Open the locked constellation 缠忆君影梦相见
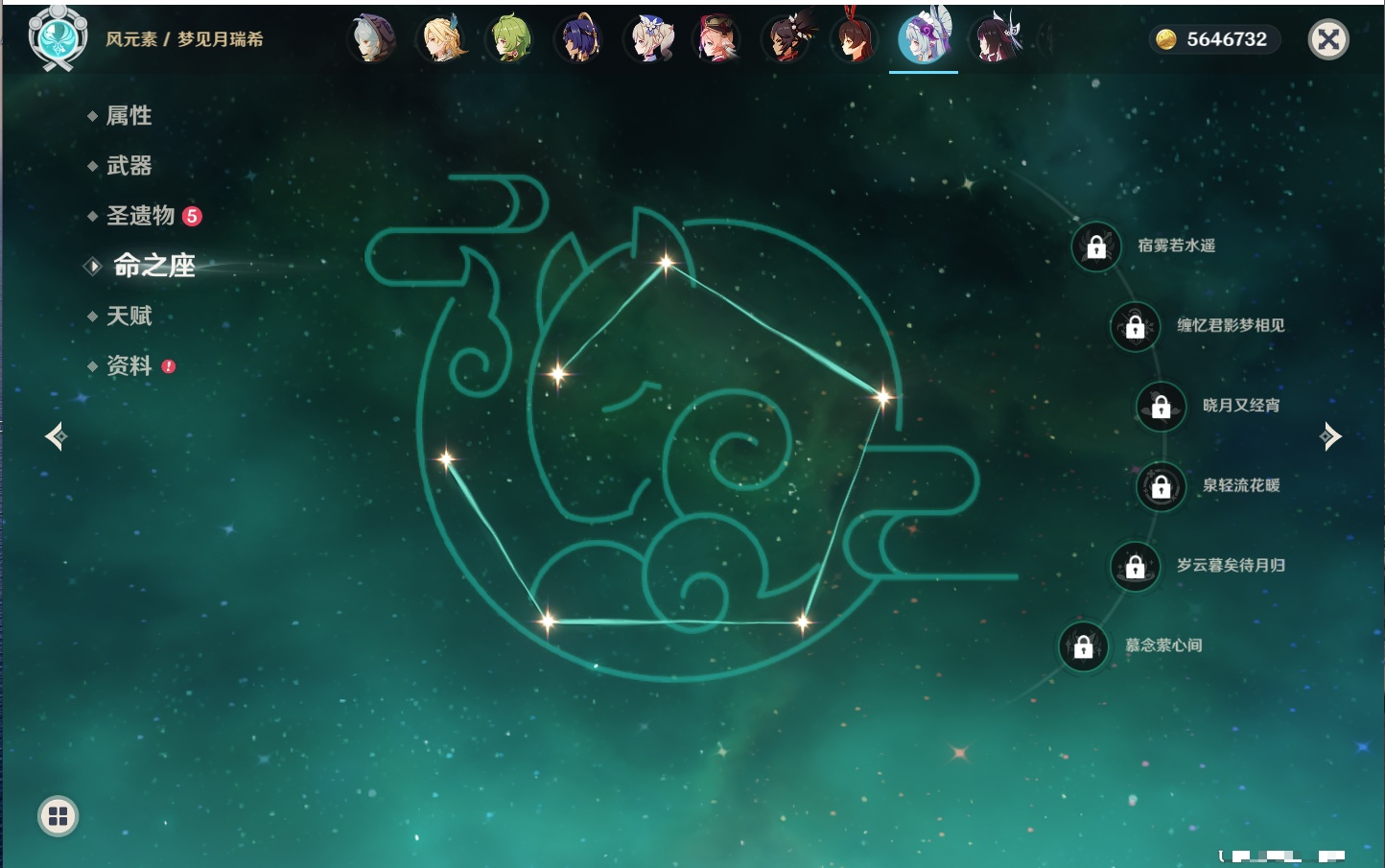This screenshot has width=1385, height=868. tap(1136, 326)
